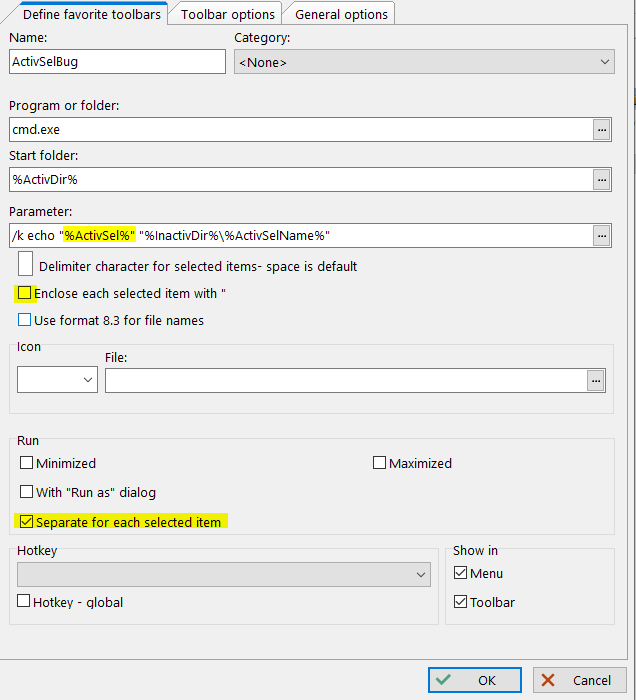This screenshot has height=700, width=636.
Task: Expand the Hotkey combo box
Action: (223, 575)
